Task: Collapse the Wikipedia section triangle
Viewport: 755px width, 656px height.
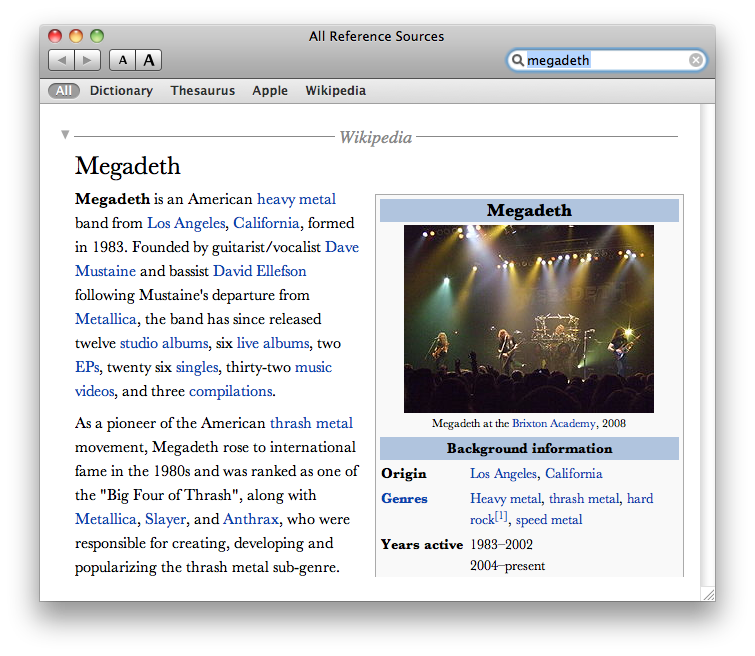Action: pyautogui.click(x=65, y=134)
